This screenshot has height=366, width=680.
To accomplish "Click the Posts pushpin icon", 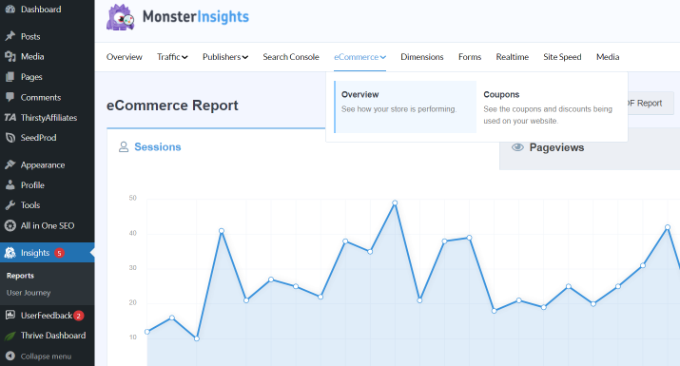I will [x=10, y=36].
